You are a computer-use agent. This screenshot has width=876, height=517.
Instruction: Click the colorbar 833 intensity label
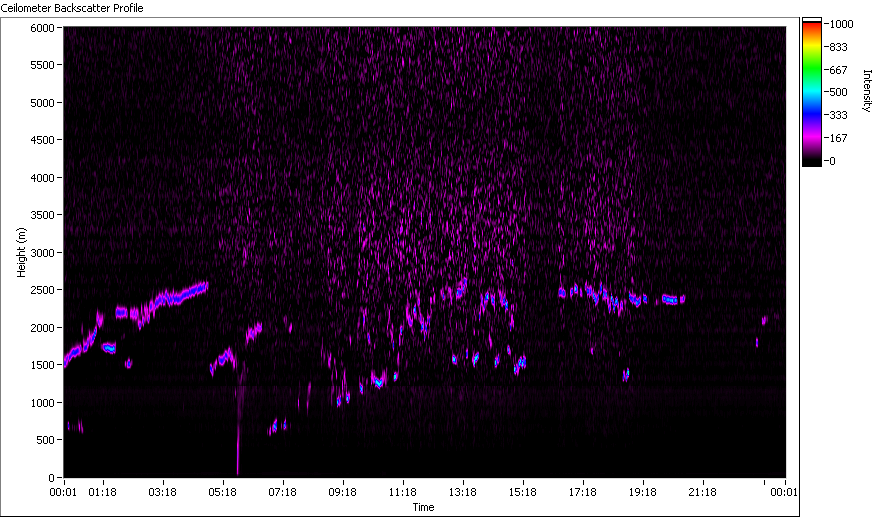point(839,47)
